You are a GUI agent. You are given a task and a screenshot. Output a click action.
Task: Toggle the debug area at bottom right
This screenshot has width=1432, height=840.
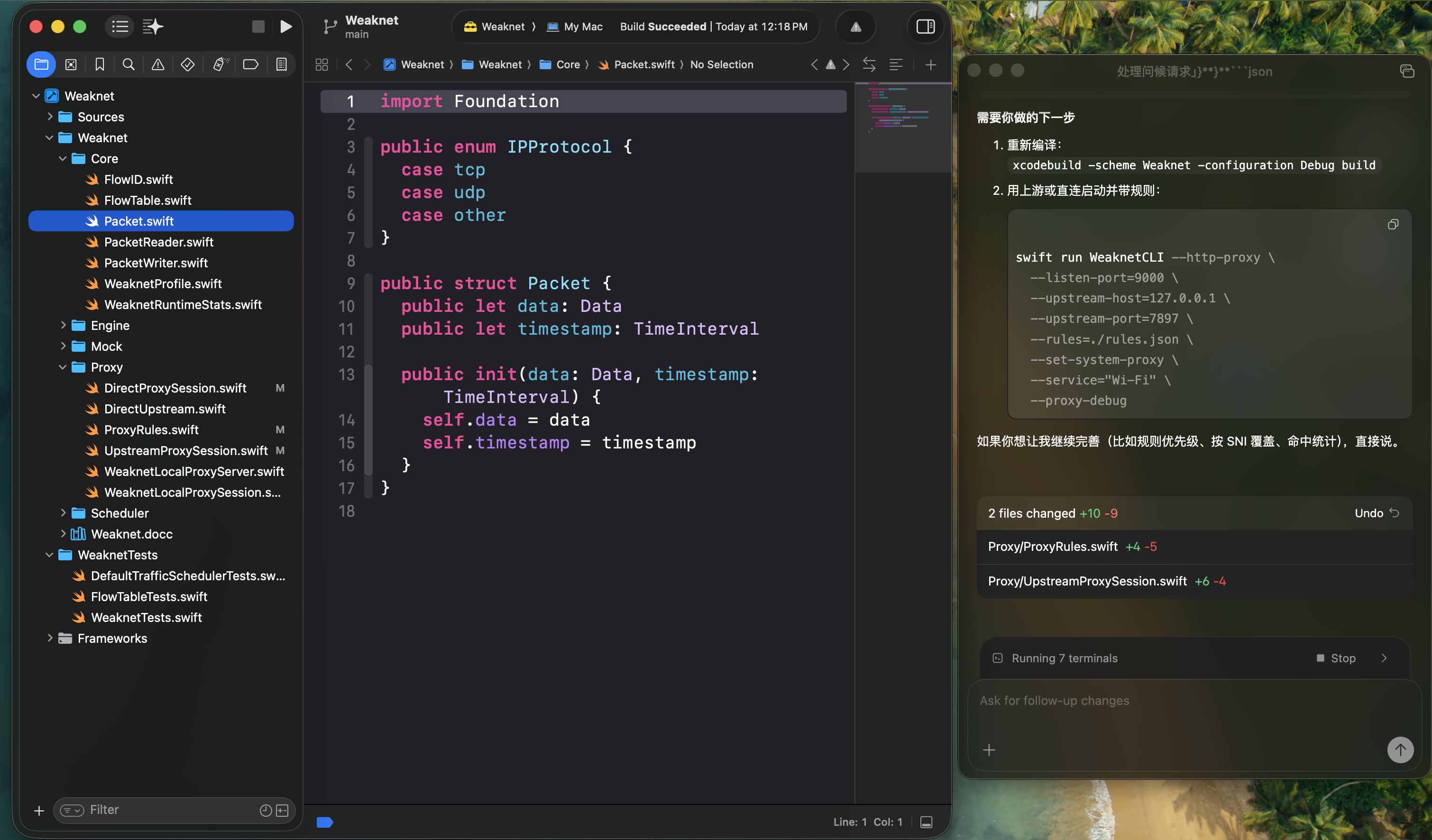pyautogui.click(x=926, y=822)
